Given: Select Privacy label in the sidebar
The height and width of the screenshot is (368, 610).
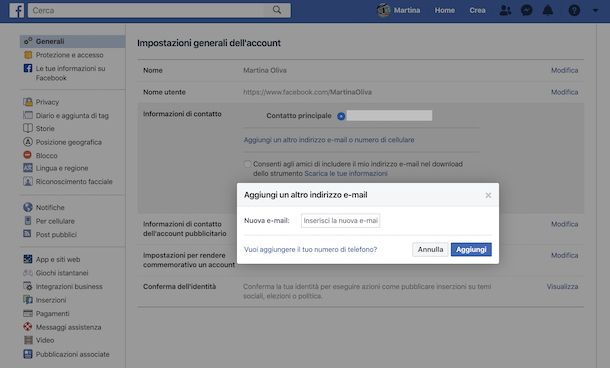Looking at the screenshot, I should 47,102.
